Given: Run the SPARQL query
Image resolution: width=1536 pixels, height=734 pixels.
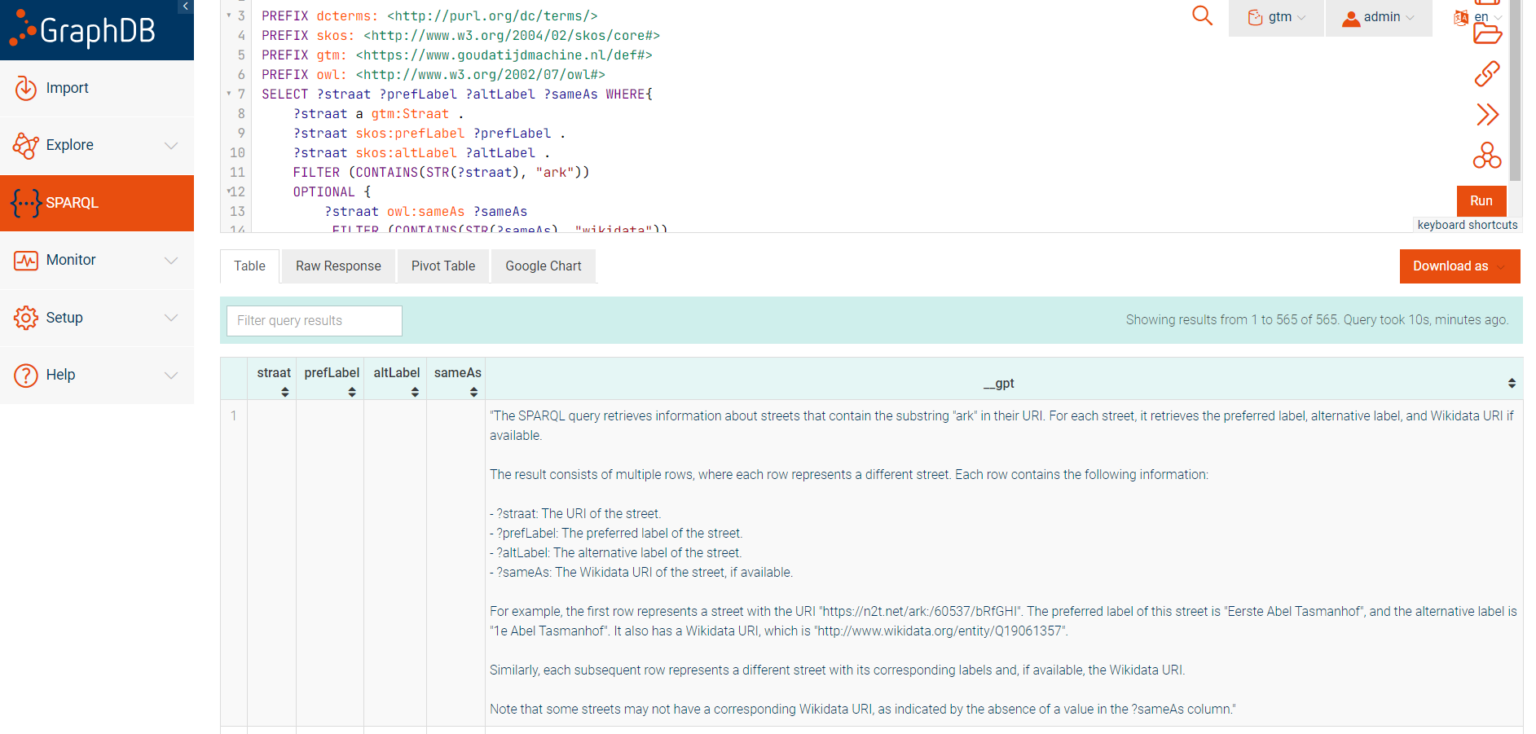Looking at the screenshot, I should pos(1481,200).
